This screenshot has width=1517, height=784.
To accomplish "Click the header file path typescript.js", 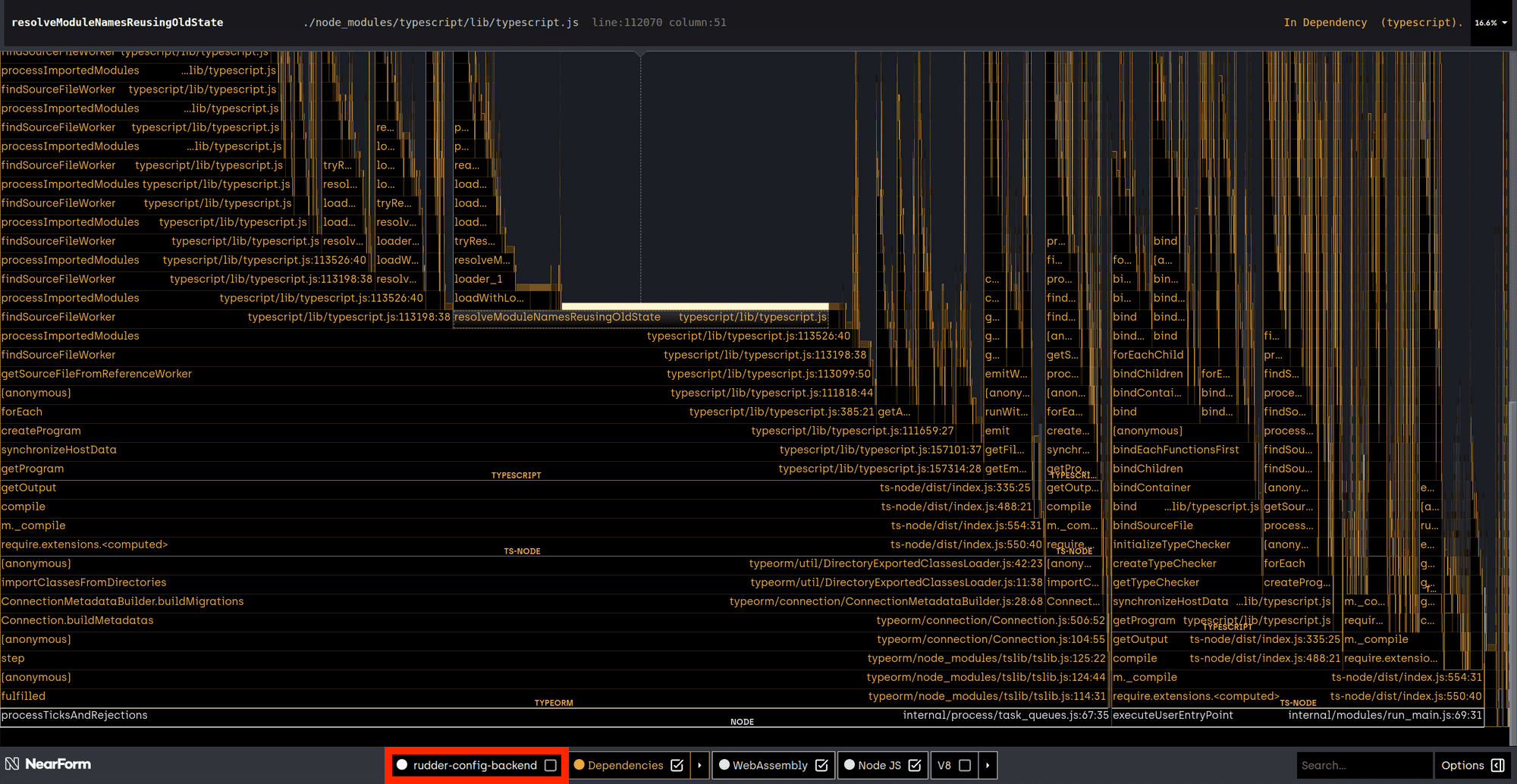I will [441, 23].
